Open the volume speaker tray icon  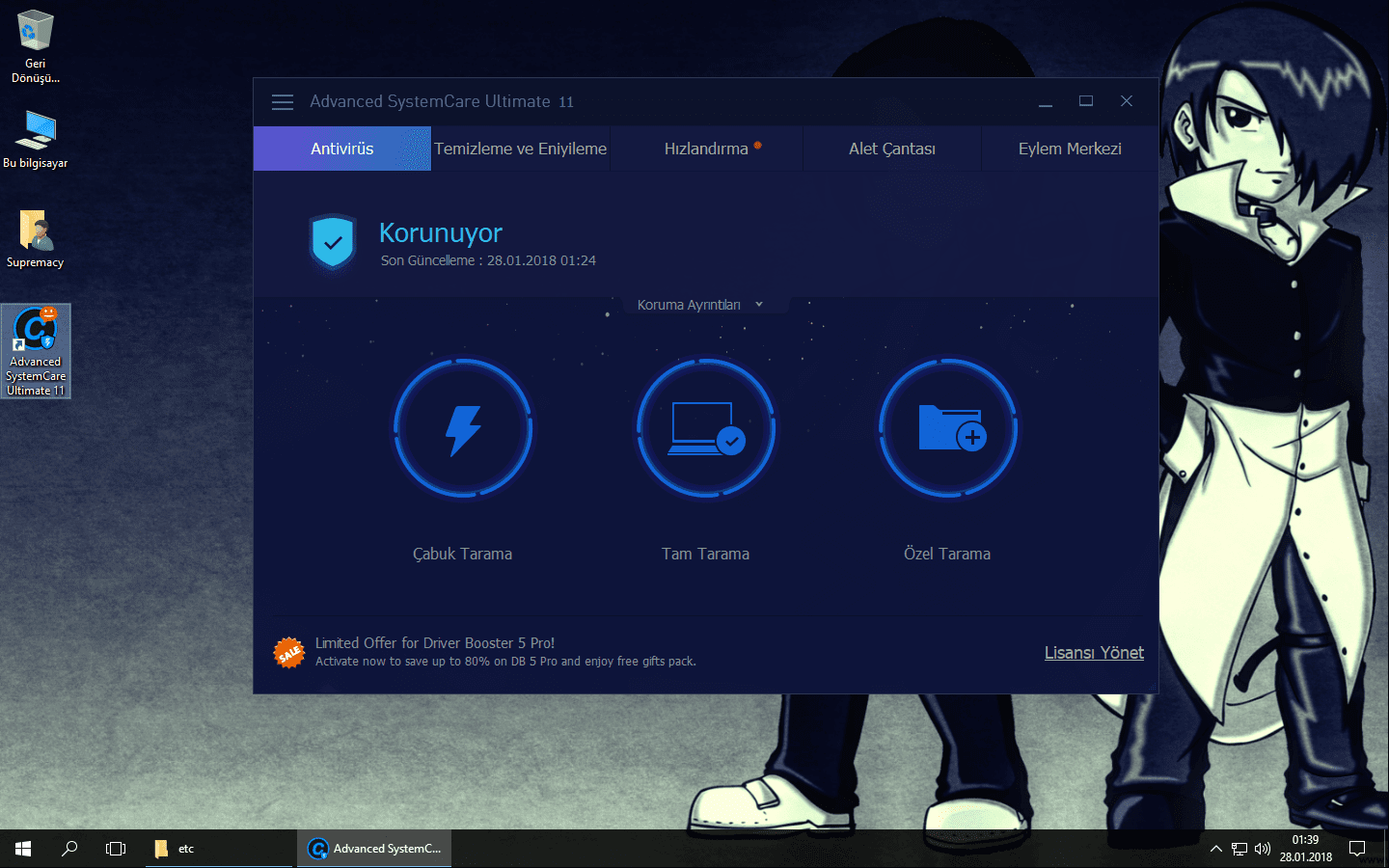(1263, 849)
